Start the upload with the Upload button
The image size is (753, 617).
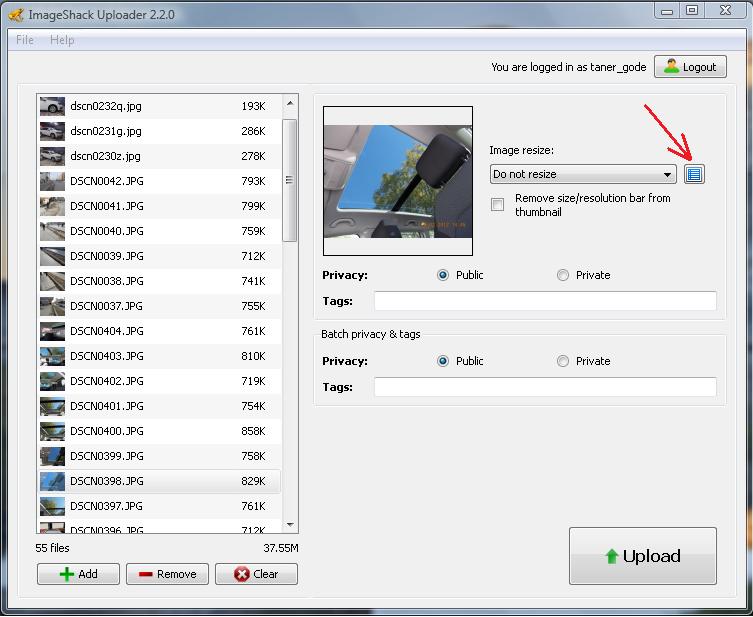pos(643,556)
